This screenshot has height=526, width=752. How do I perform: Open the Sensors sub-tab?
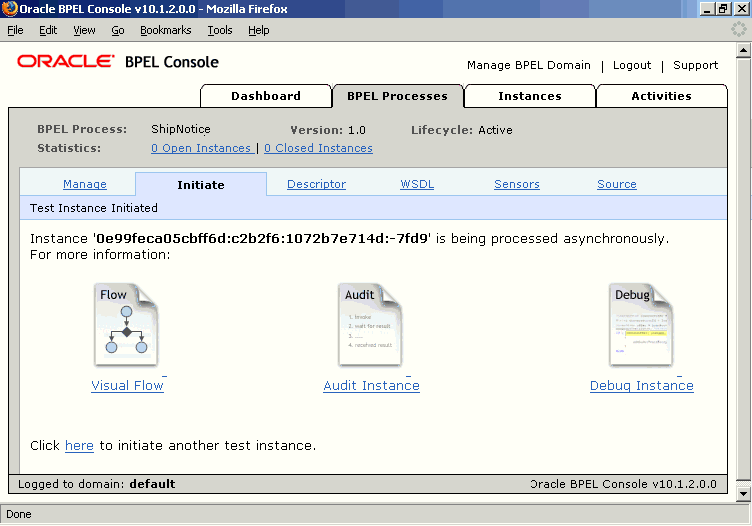517,184
